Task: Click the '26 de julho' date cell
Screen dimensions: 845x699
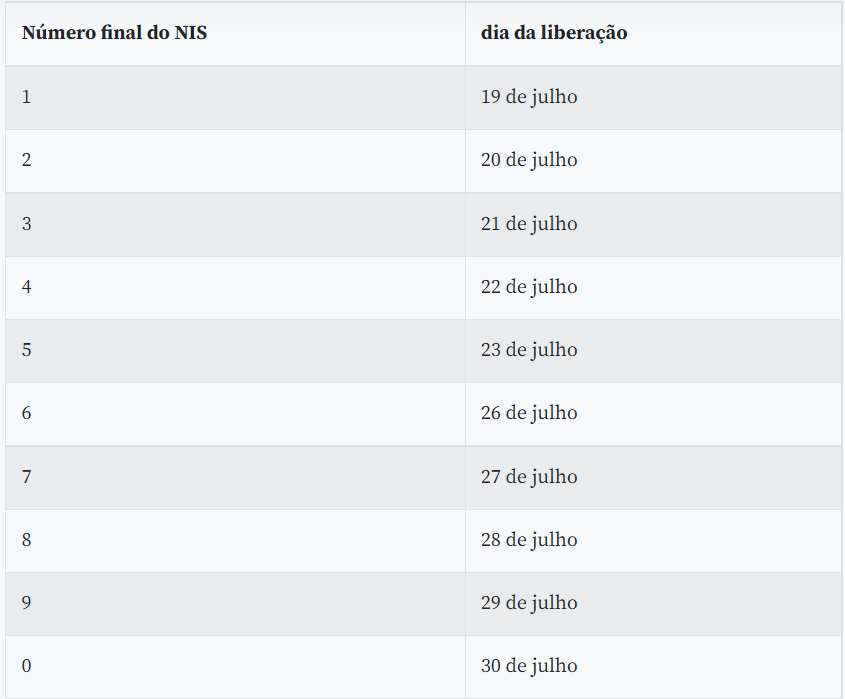Action: 653,414
